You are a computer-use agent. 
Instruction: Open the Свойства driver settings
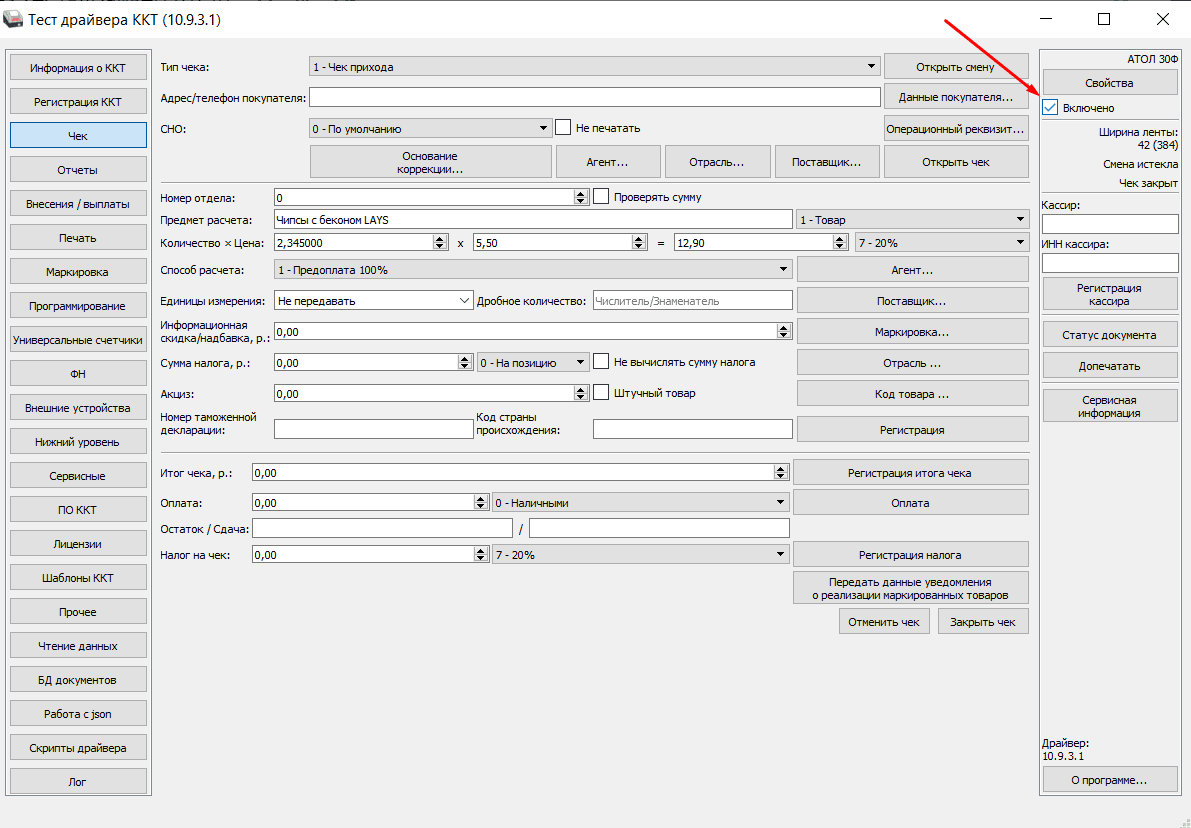coord(1109,83)
